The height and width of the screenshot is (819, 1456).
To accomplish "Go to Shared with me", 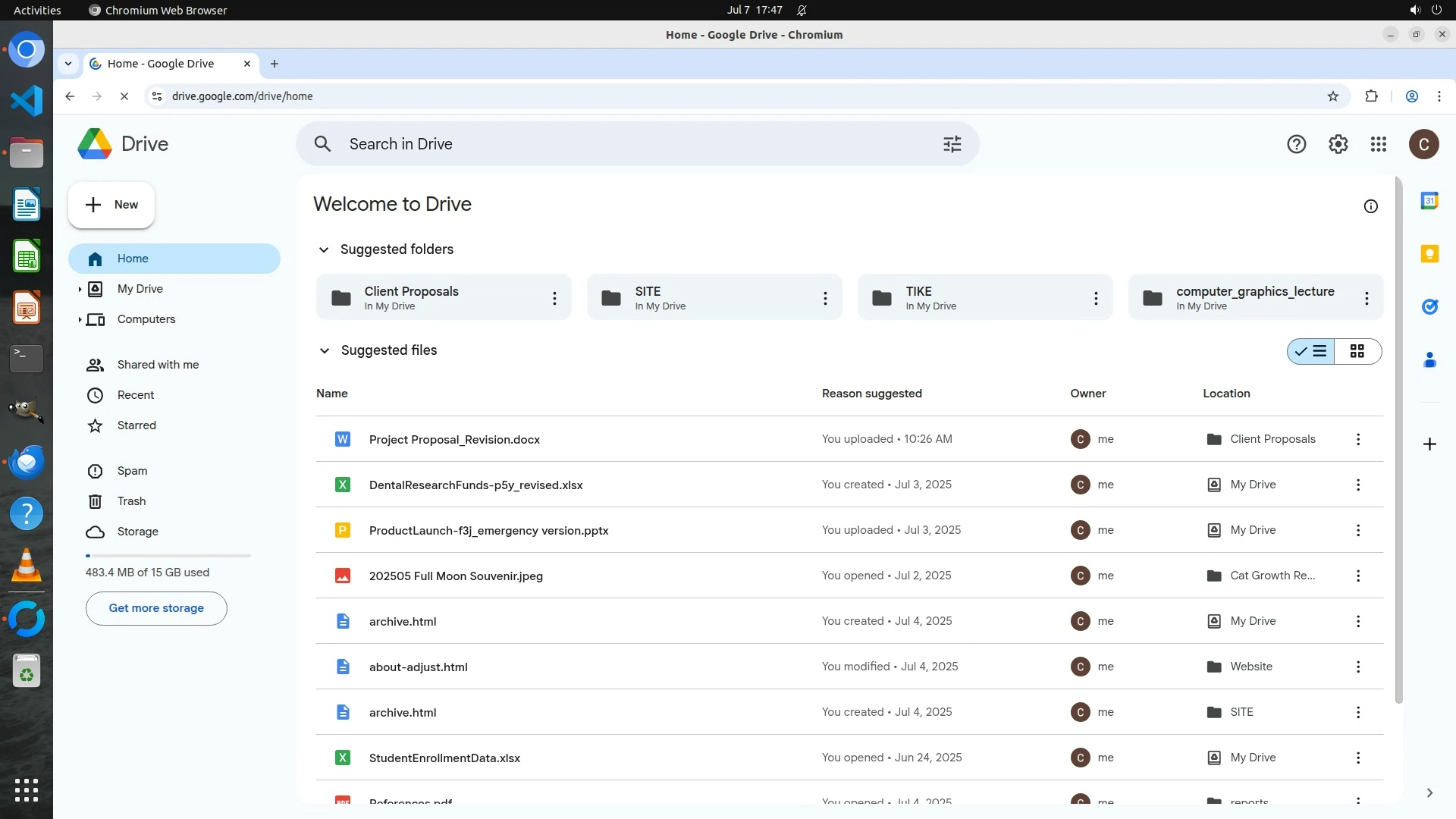I will pyautogui.click(x=158, y=365).
